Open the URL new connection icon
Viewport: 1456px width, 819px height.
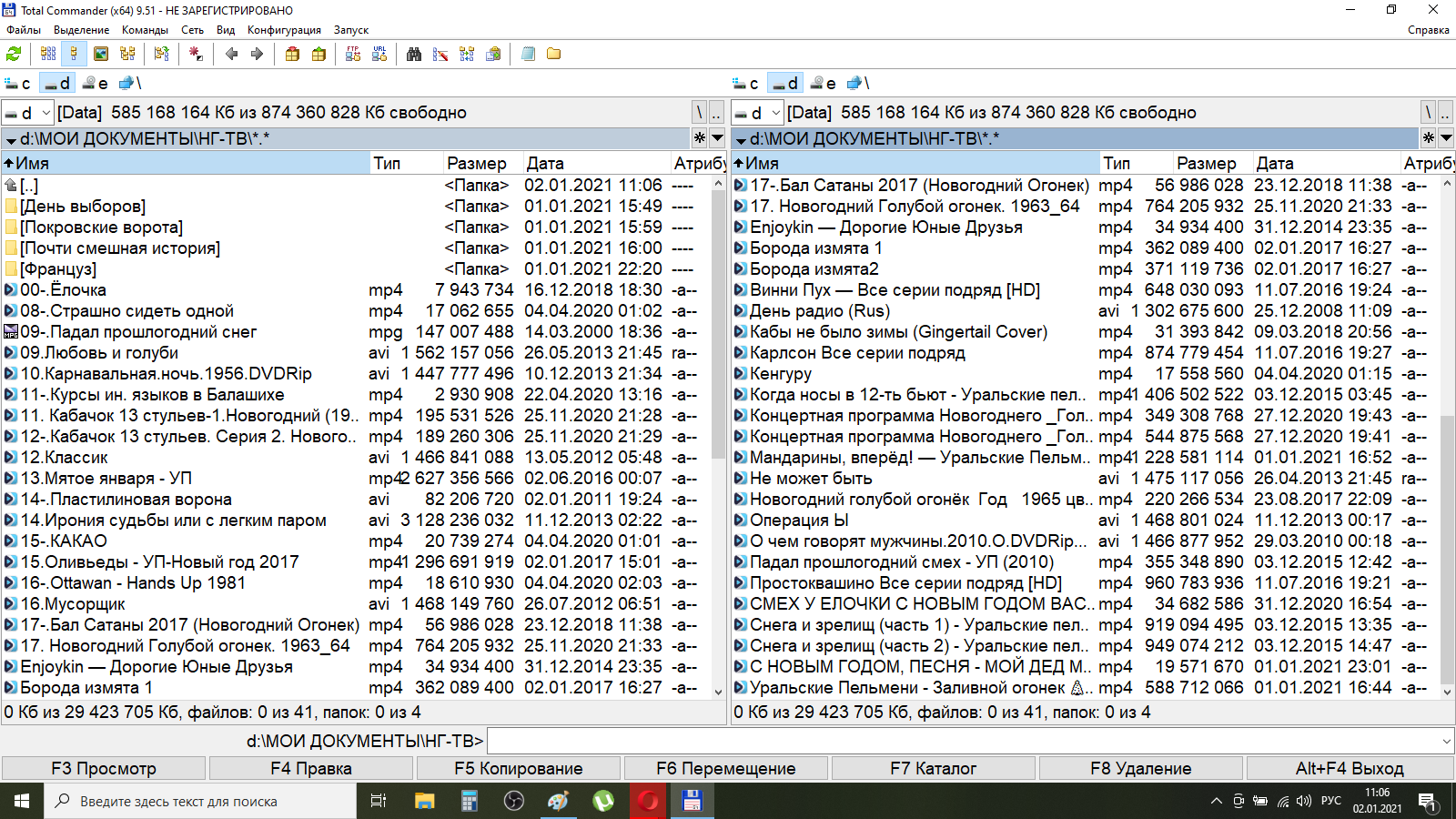pyautogui.click(x=379, y=54)
